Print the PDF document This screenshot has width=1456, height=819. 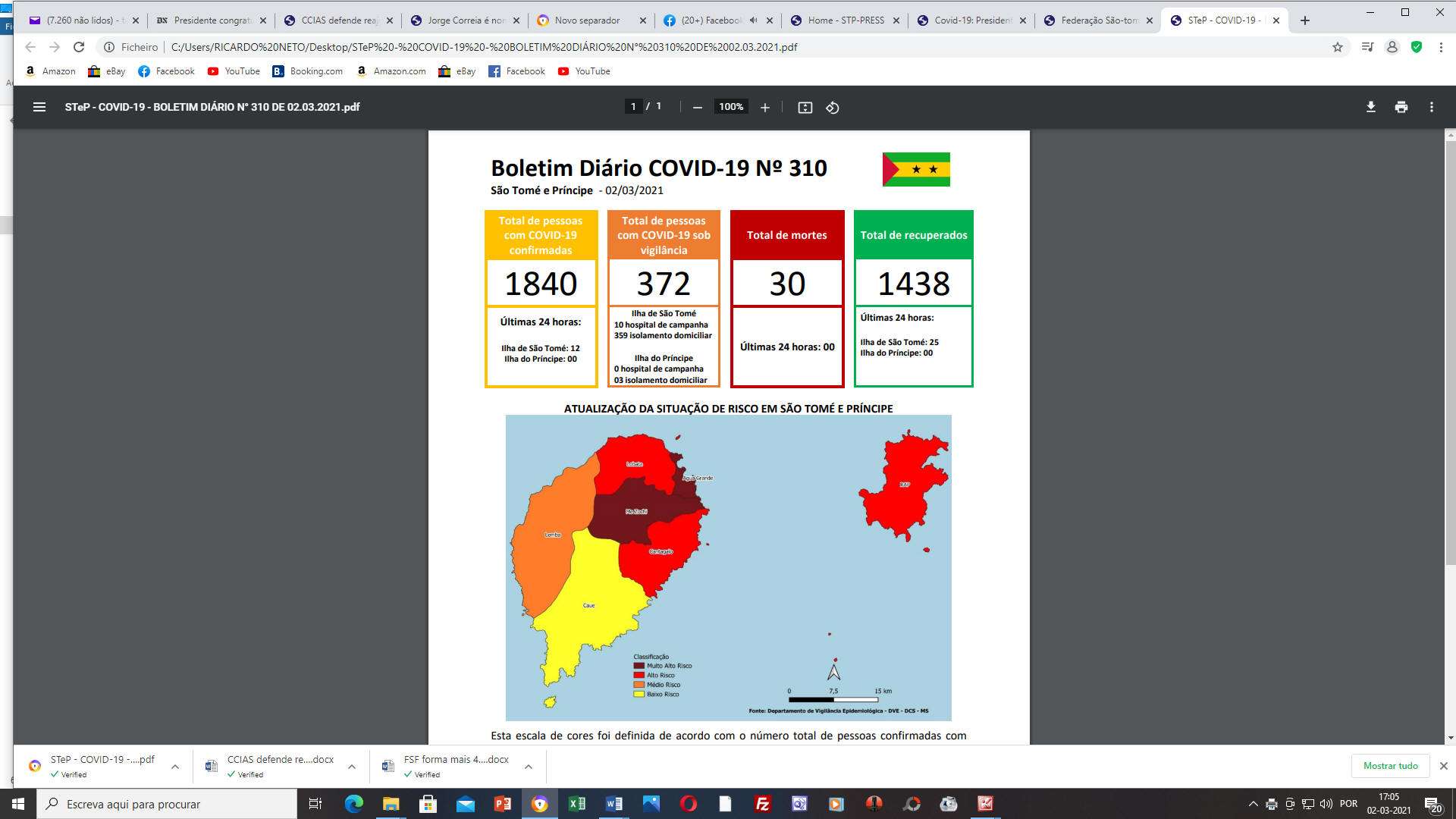click(1401, 107)
